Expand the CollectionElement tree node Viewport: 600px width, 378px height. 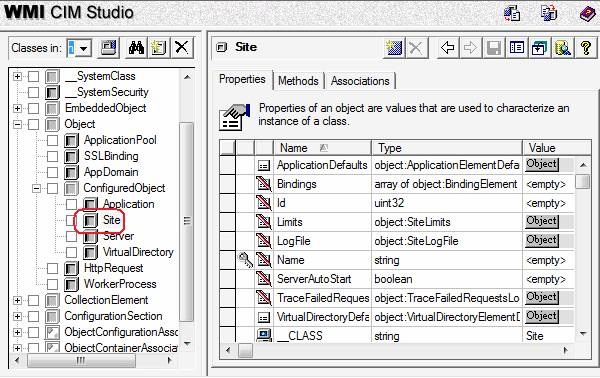pyautogui.click(x=17, y=301)
